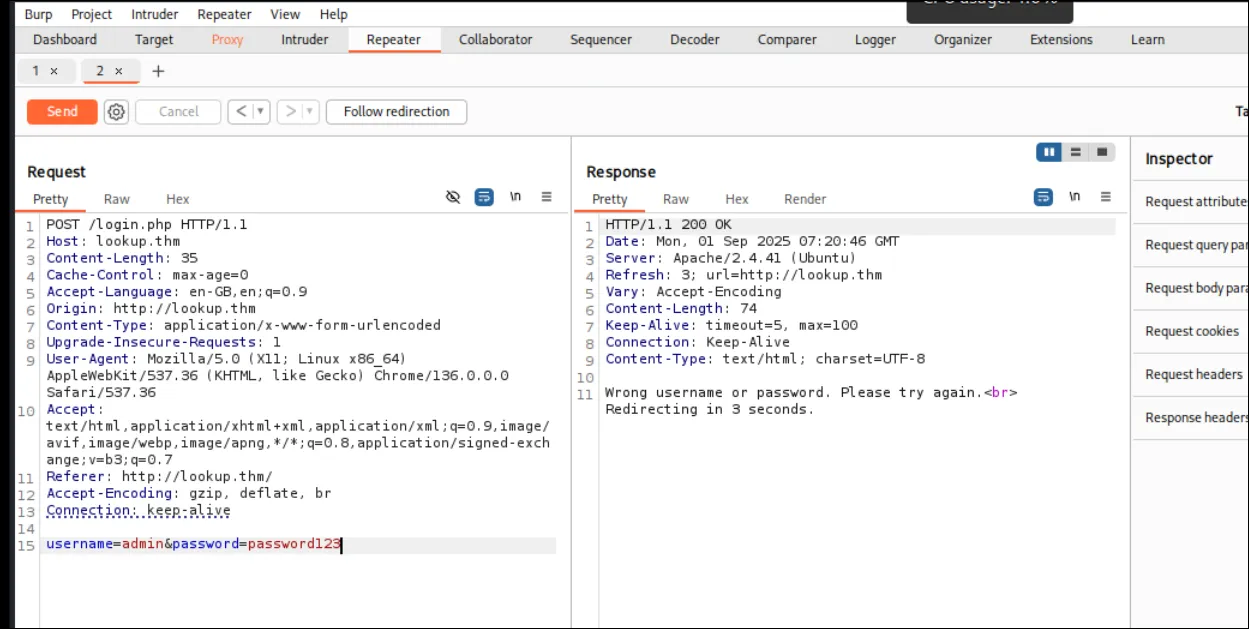Select Hex view in Request pane
This screenshot has width=1249, height=629.
coord(178,199)
